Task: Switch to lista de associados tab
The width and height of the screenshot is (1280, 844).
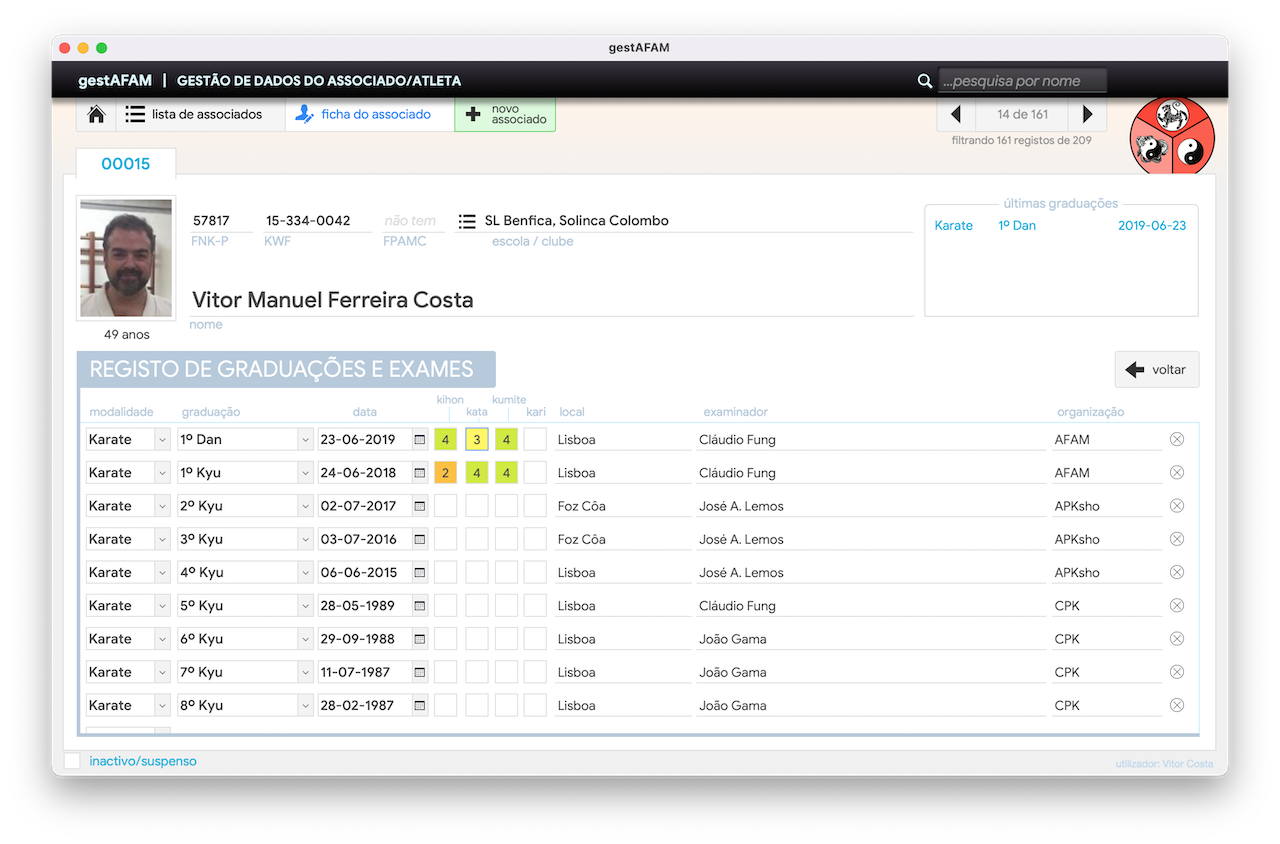Action: tap(194, 114)
